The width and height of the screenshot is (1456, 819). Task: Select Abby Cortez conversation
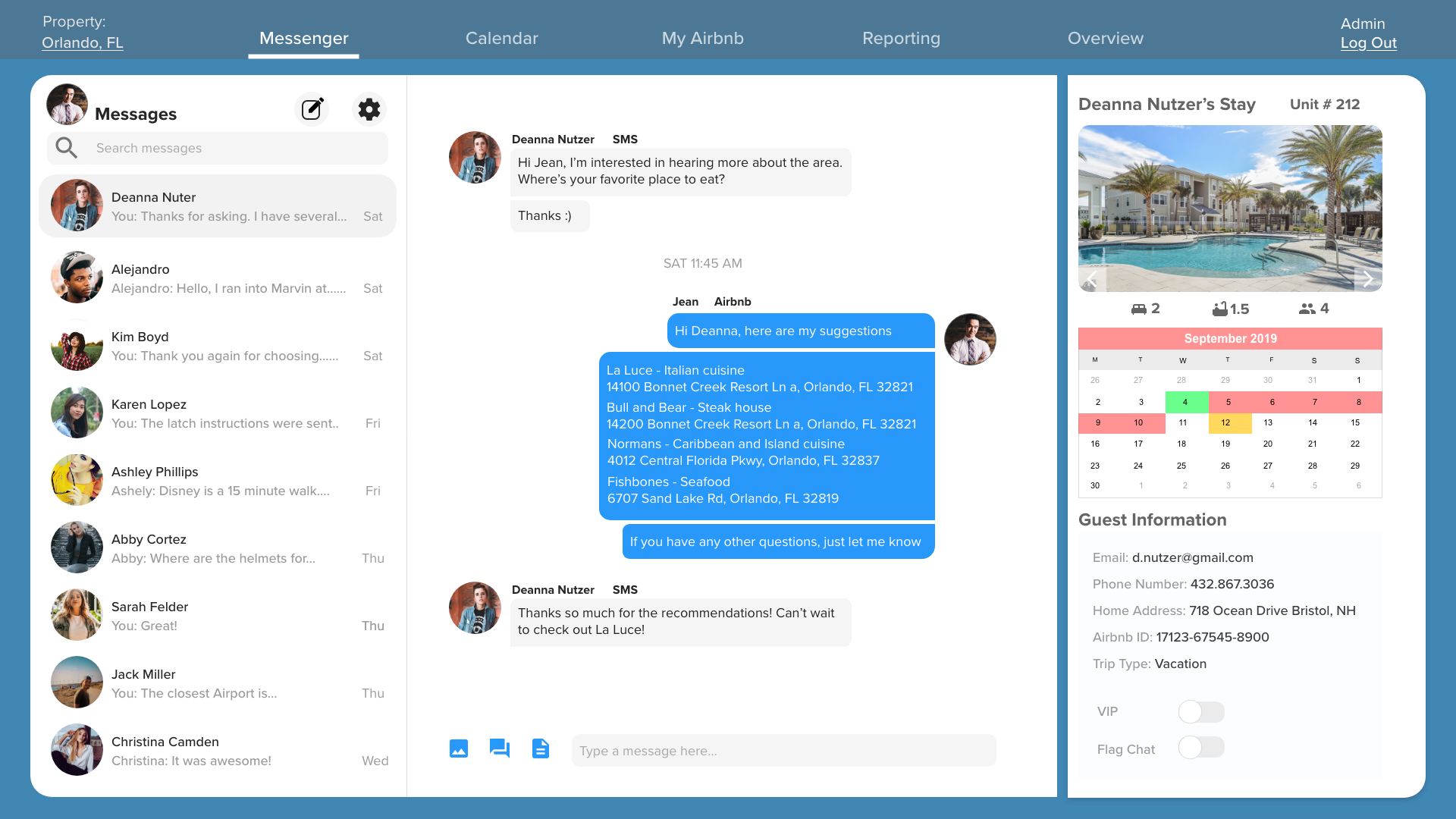click(218, 548)
